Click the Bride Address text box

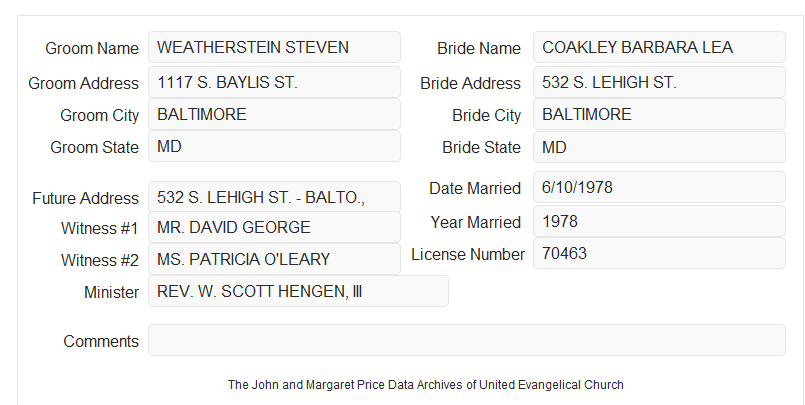[659, 82]
